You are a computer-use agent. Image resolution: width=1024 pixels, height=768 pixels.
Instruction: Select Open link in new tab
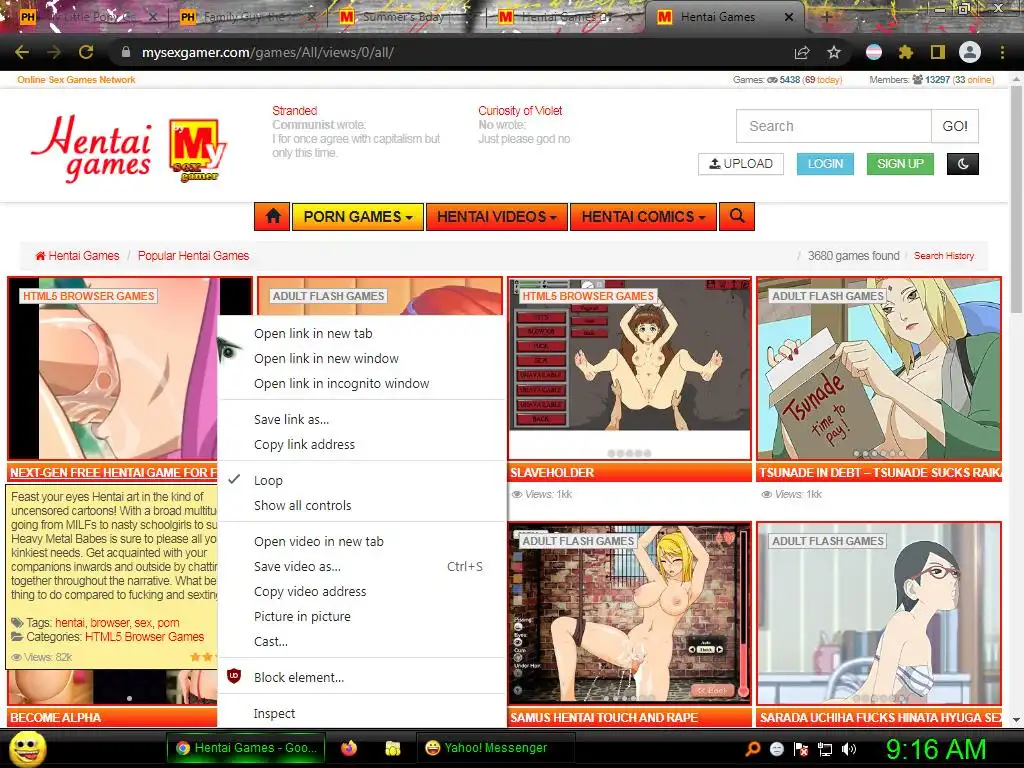pyautogui.click(x=362, y=334)
